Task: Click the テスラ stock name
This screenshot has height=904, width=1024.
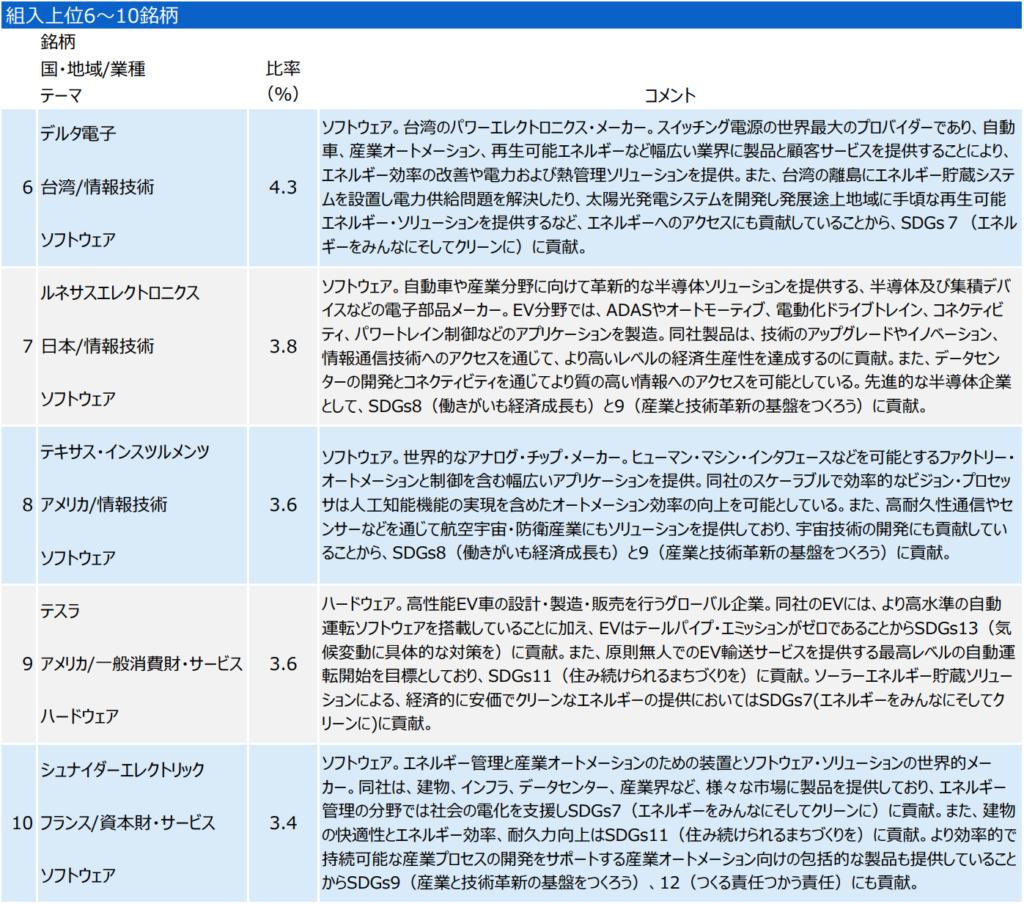Action: coord(60,611)
